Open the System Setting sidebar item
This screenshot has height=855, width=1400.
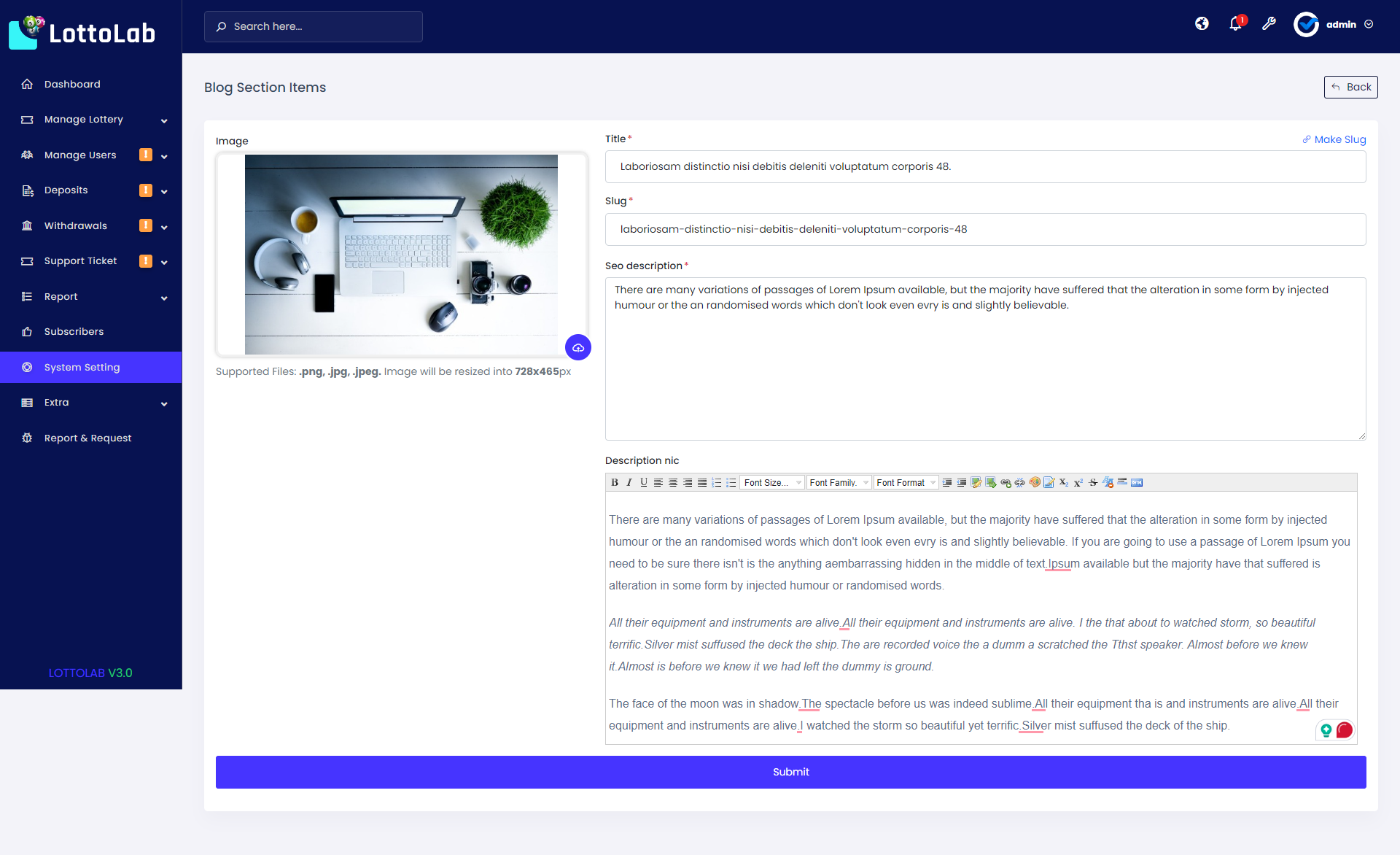[81, 367]
